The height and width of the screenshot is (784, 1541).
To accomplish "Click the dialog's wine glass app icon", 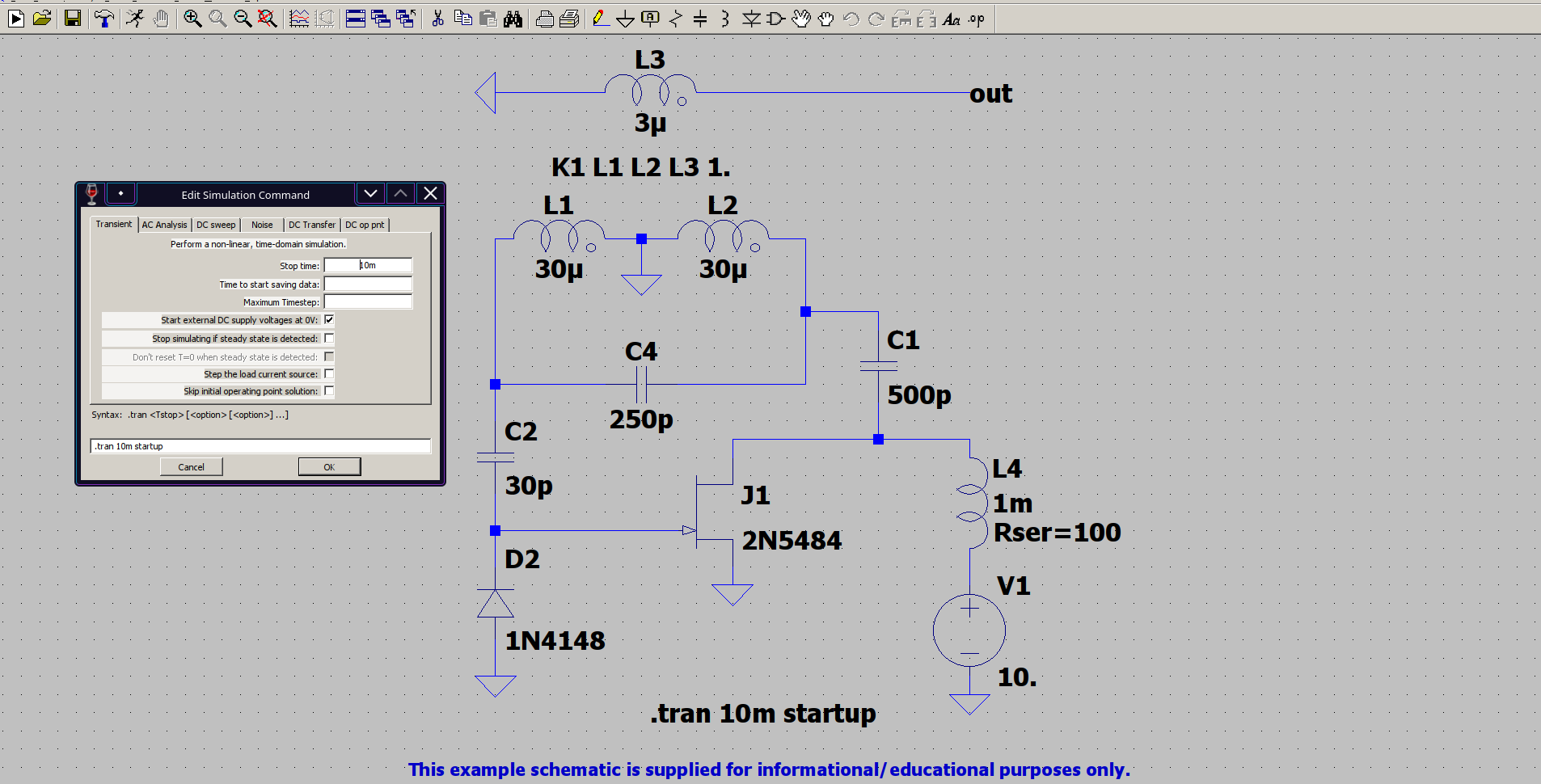I will click(91, 194).
